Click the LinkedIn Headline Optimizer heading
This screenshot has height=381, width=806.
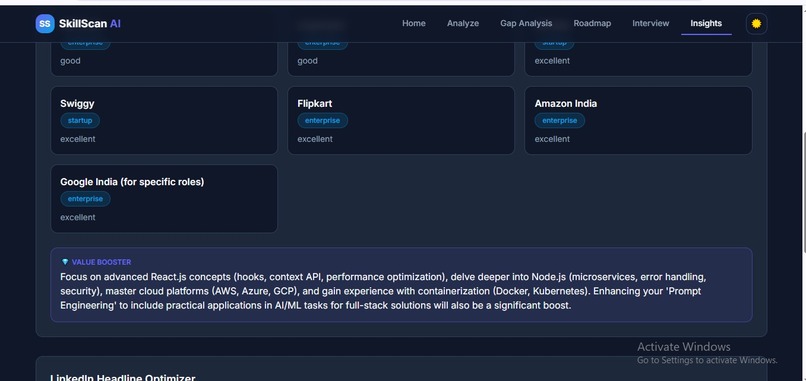[122, 377]
